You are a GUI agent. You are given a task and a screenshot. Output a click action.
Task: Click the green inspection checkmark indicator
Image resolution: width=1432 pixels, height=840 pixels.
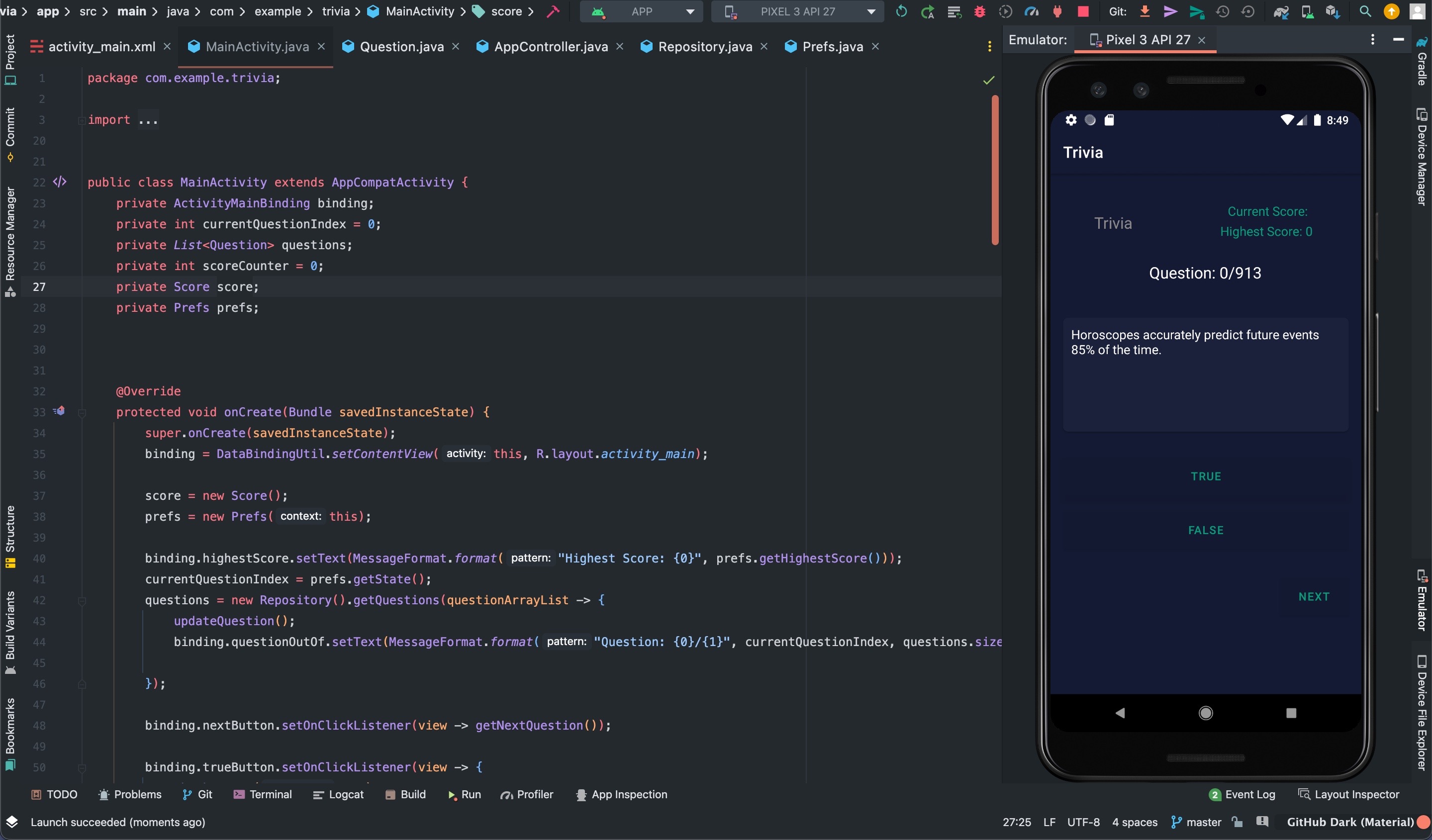click(989, 80)
